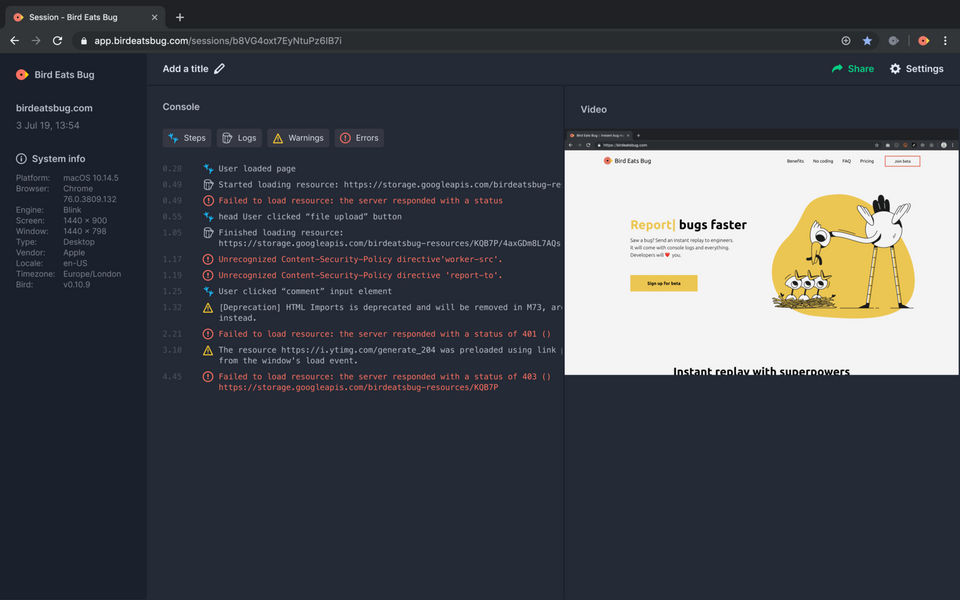Open a new browser tab

180,17
